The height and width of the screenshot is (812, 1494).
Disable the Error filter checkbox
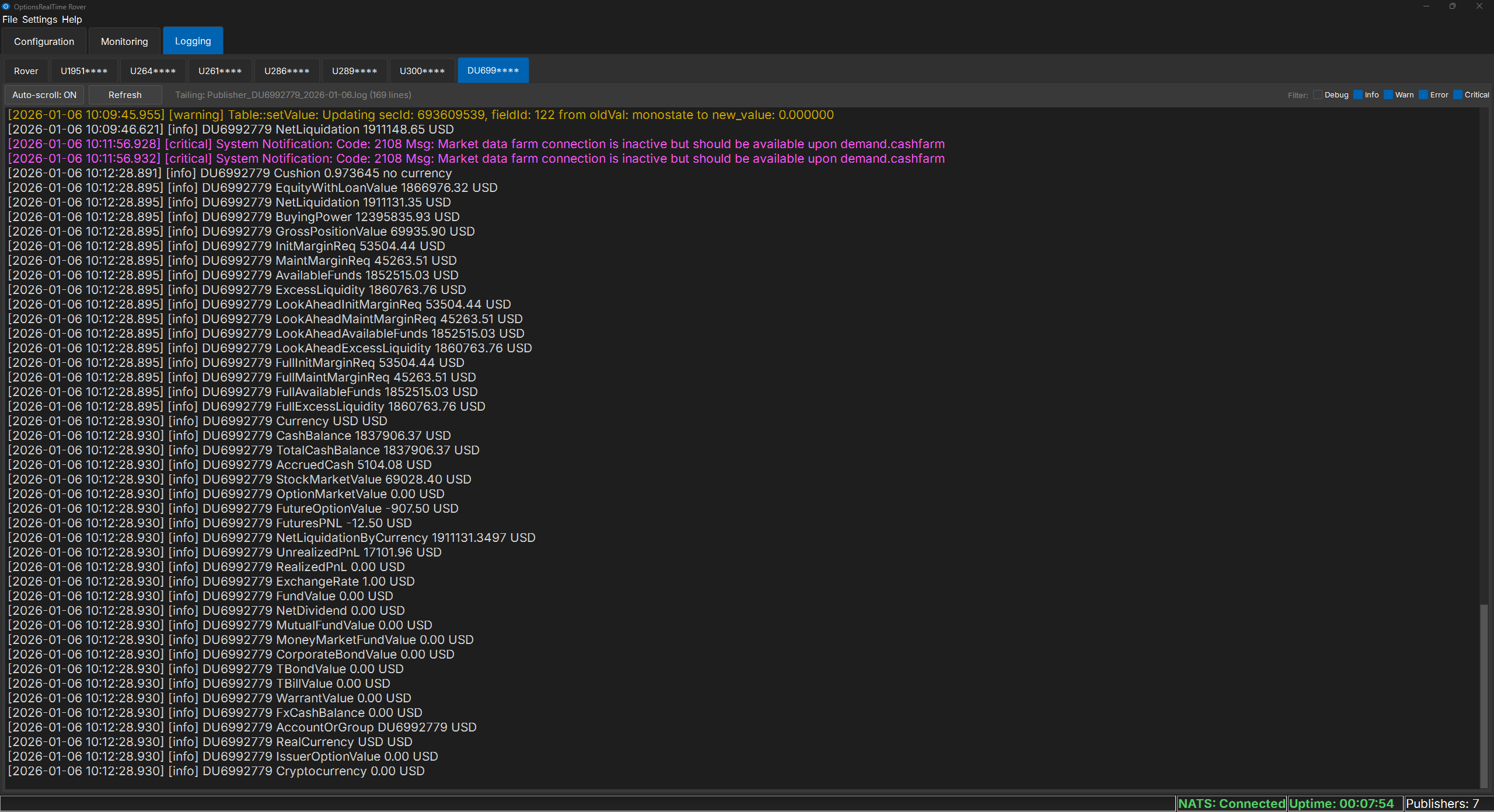point(1423,94)
